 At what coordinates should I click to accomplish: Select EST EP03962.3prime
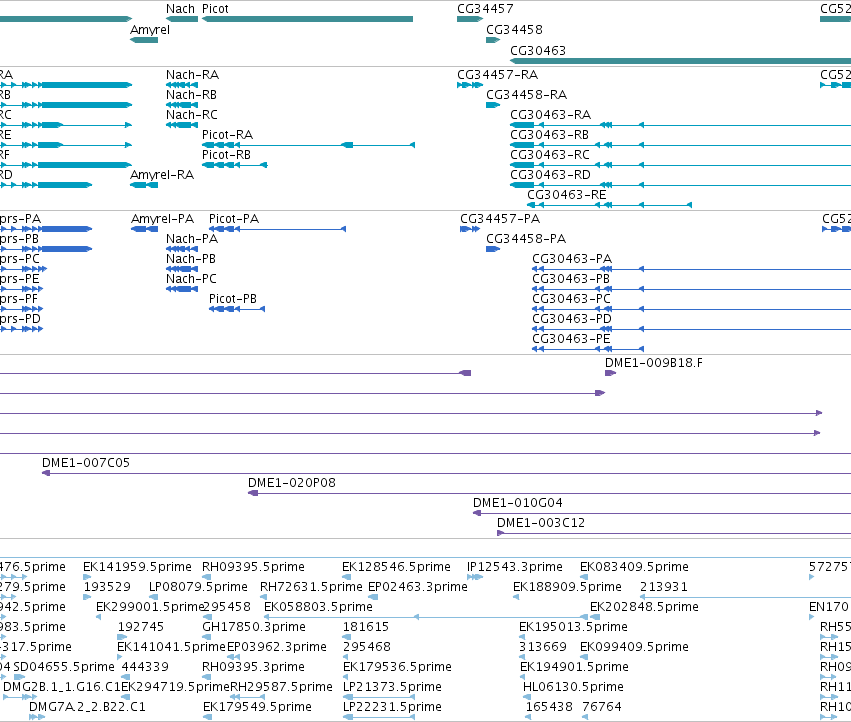(x=277, y=647)
